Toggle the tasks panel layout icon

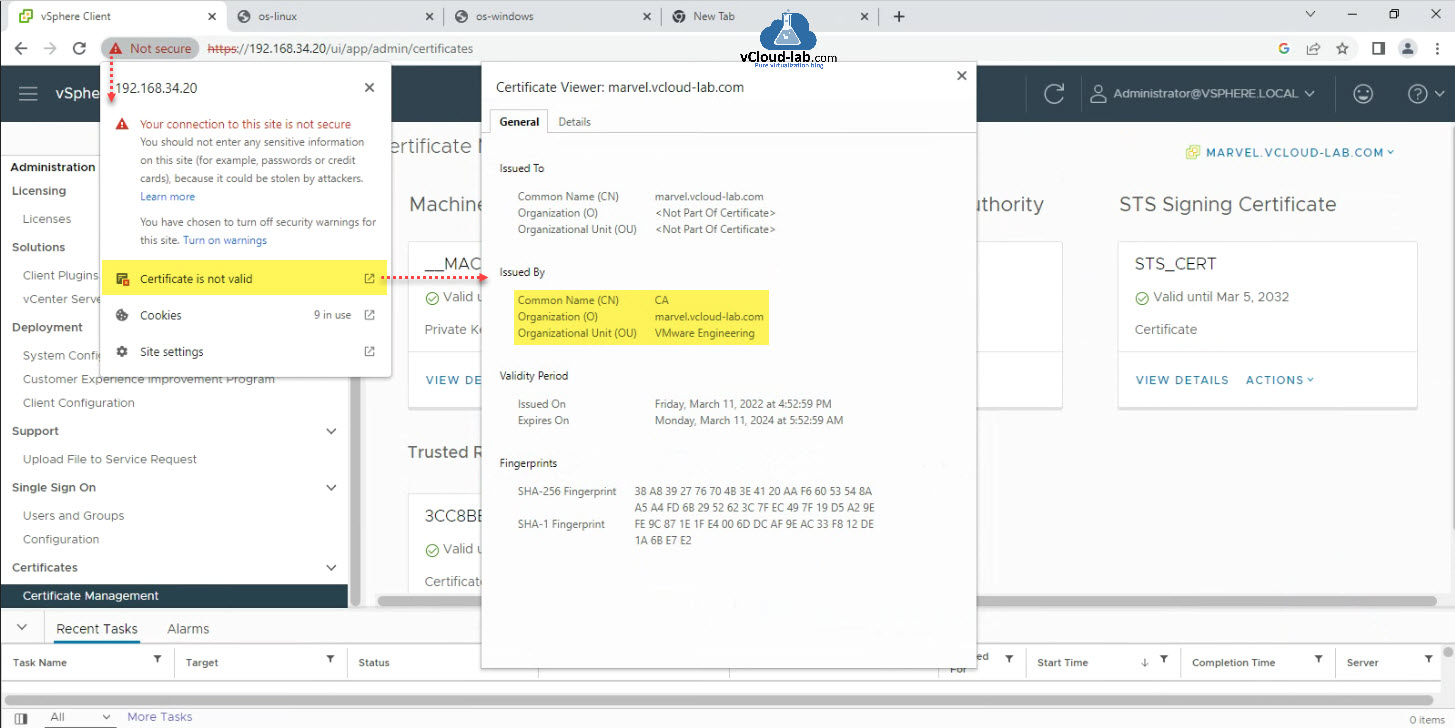pos(21,718)
